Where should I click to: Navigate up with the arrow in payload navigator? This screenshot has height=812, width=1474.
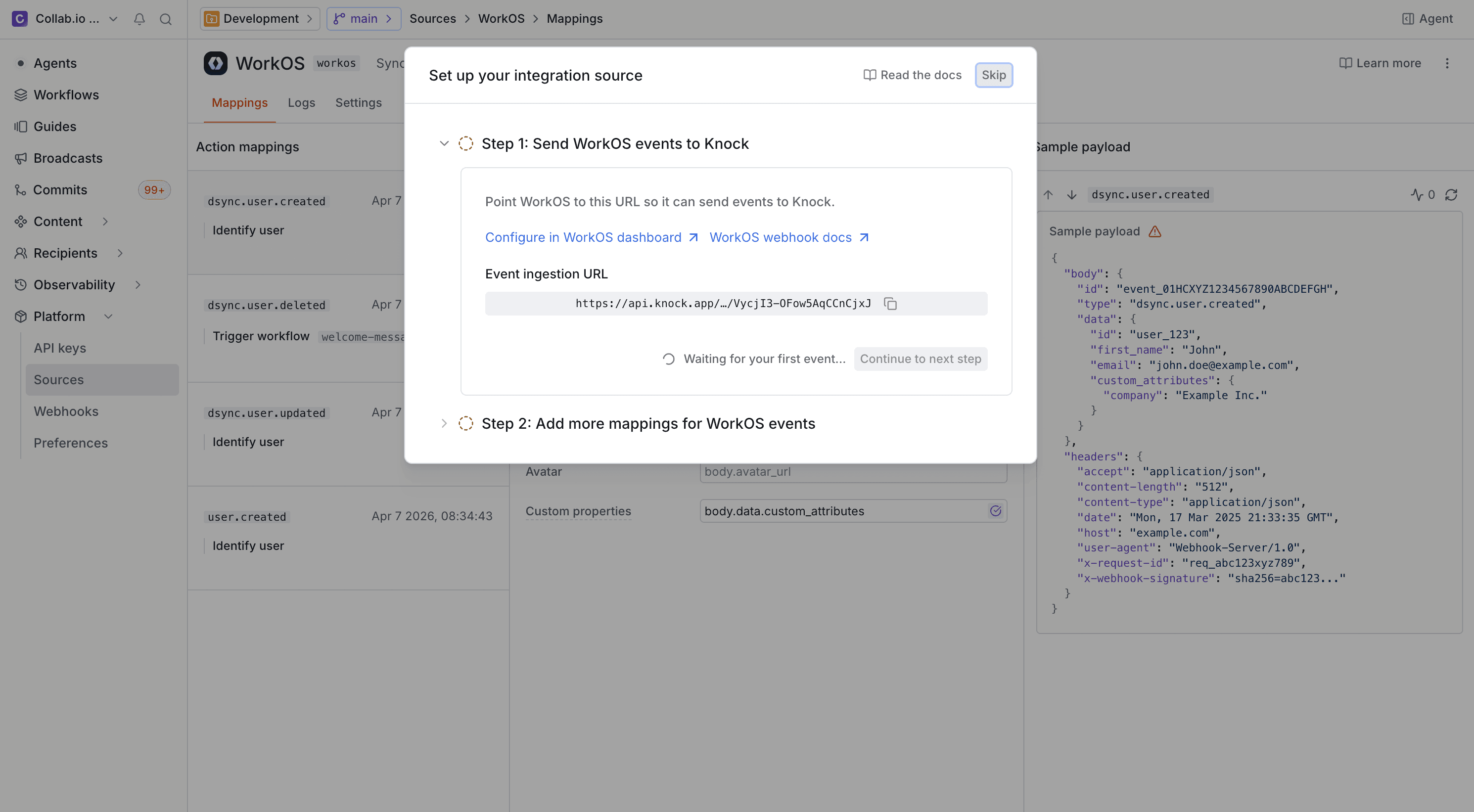pos(1048,194)
